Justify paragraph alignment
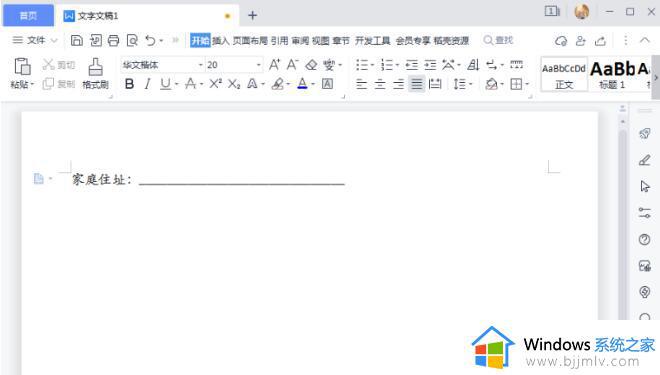660x375 pixels. [x=417, y=84]
